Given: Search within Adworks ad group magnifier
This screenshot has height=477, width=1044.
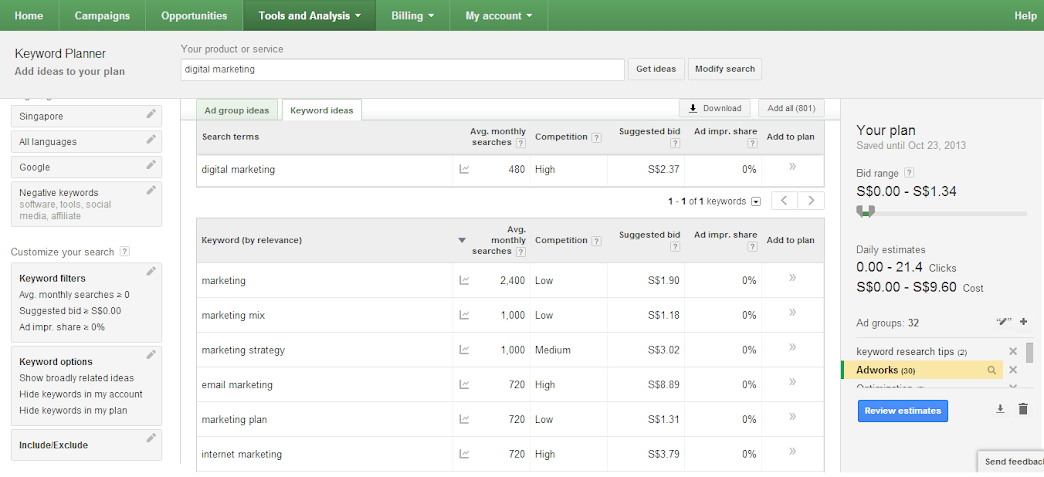Looking at the screenshot, I should [x=992, y=370].
